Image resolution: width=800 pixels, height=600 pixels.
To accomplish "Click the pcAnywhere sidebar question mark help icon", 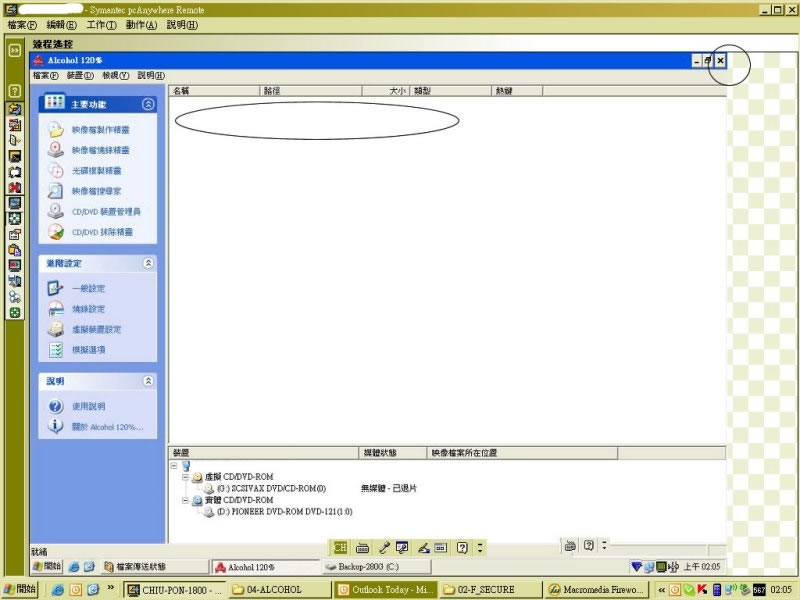I will pos(15,91).
